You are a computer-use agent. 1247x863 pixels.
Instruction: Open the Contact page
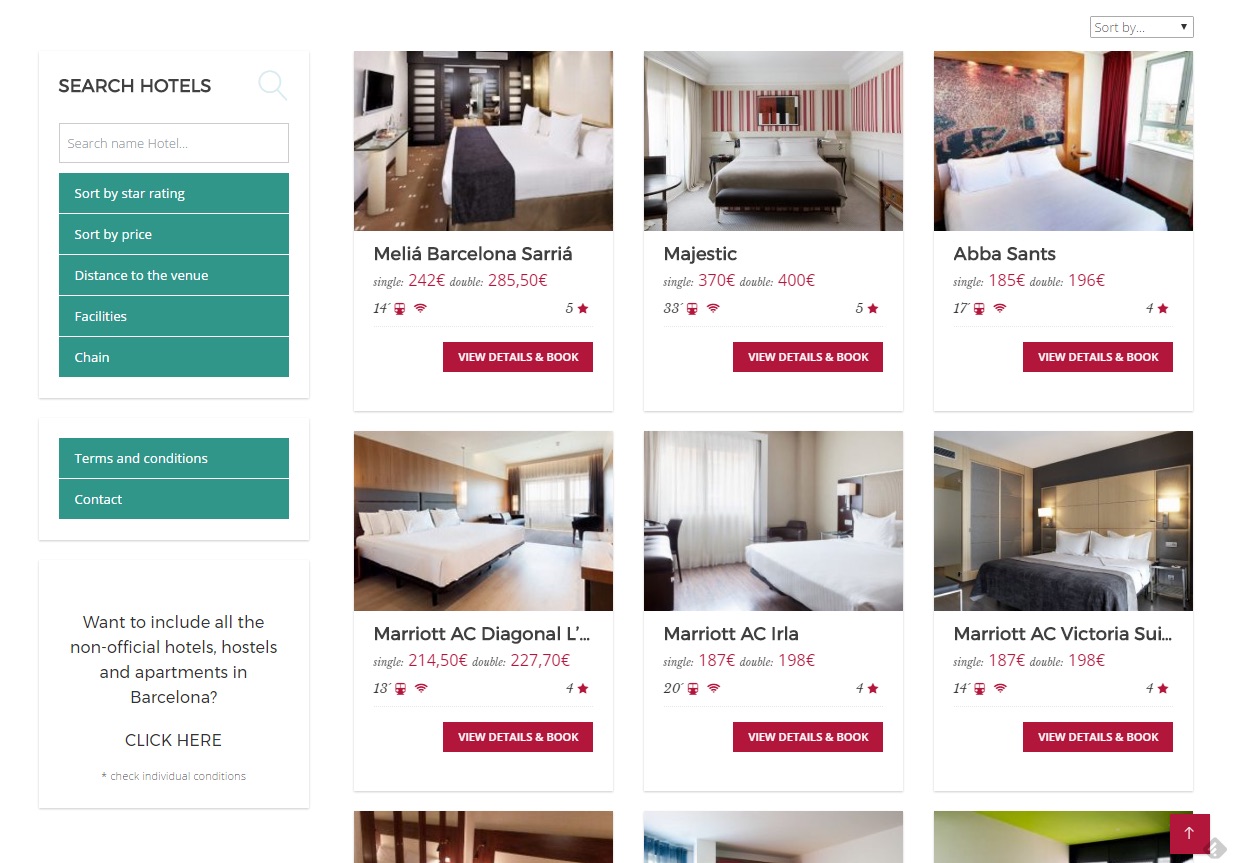[174, 499]
